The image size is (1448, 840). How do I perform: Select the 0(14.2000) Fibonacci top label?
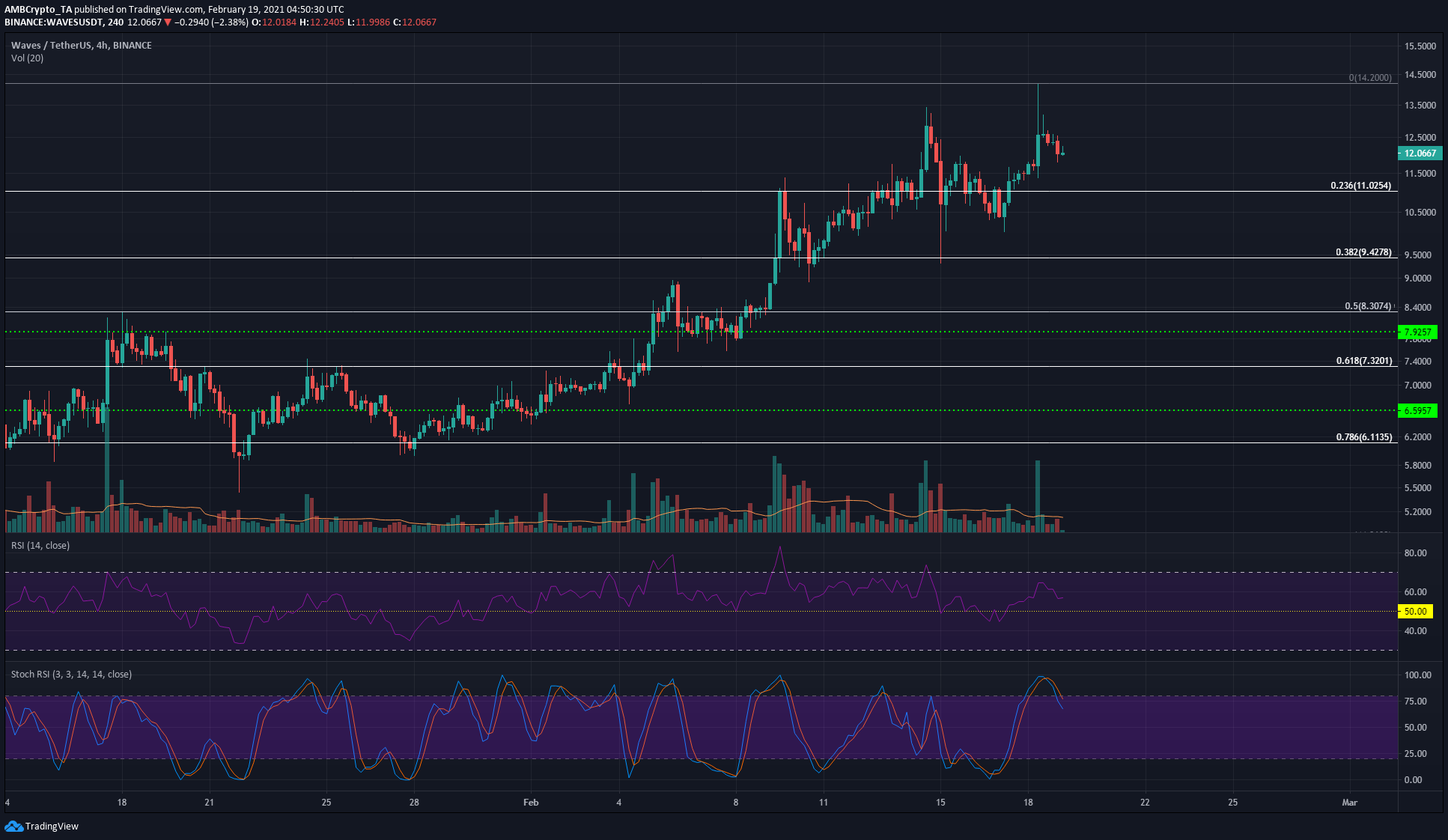point(1370,78)
